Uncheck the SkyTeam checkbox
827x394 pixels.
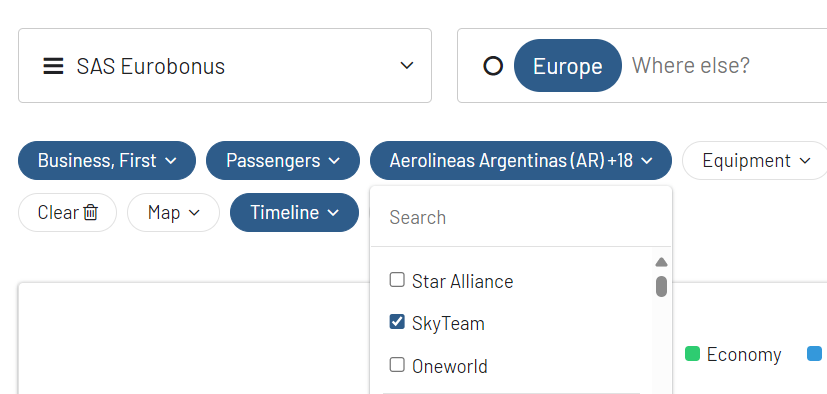[x=397, y=322]
